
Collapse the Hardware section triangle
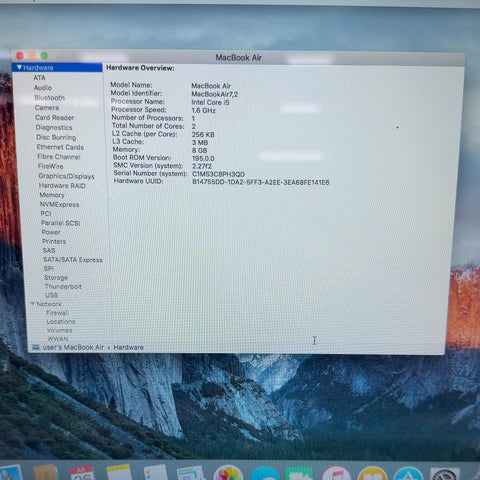(x=19, y=68)
